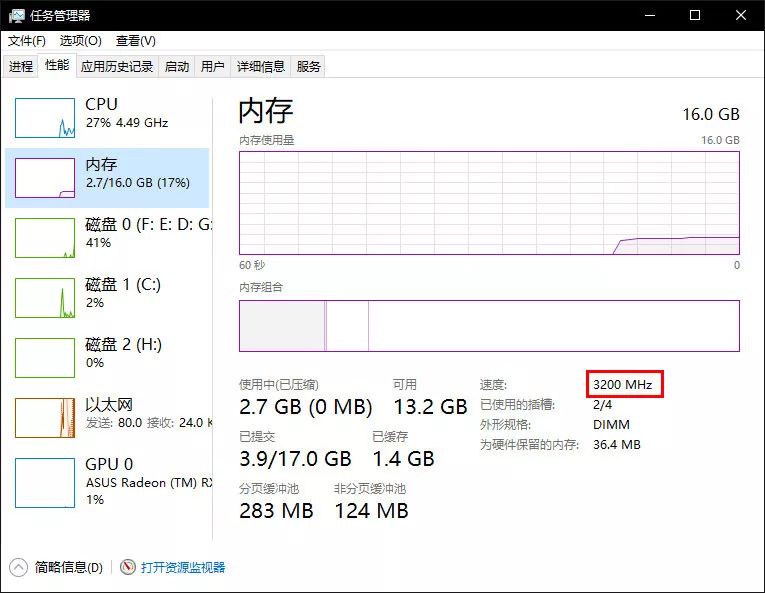The image size is (765, 593).
Task: Click the 磁盘 2 (H:) graph icon
Action: tap(45, 358)
